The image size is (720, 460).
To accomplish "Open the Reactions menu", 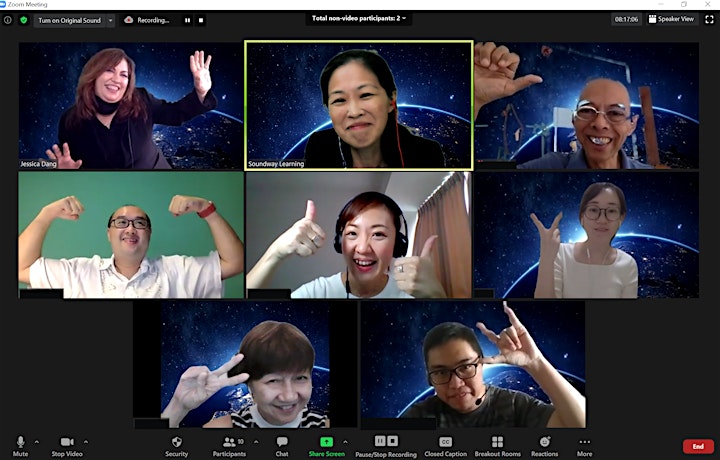I will pos(545,446).
